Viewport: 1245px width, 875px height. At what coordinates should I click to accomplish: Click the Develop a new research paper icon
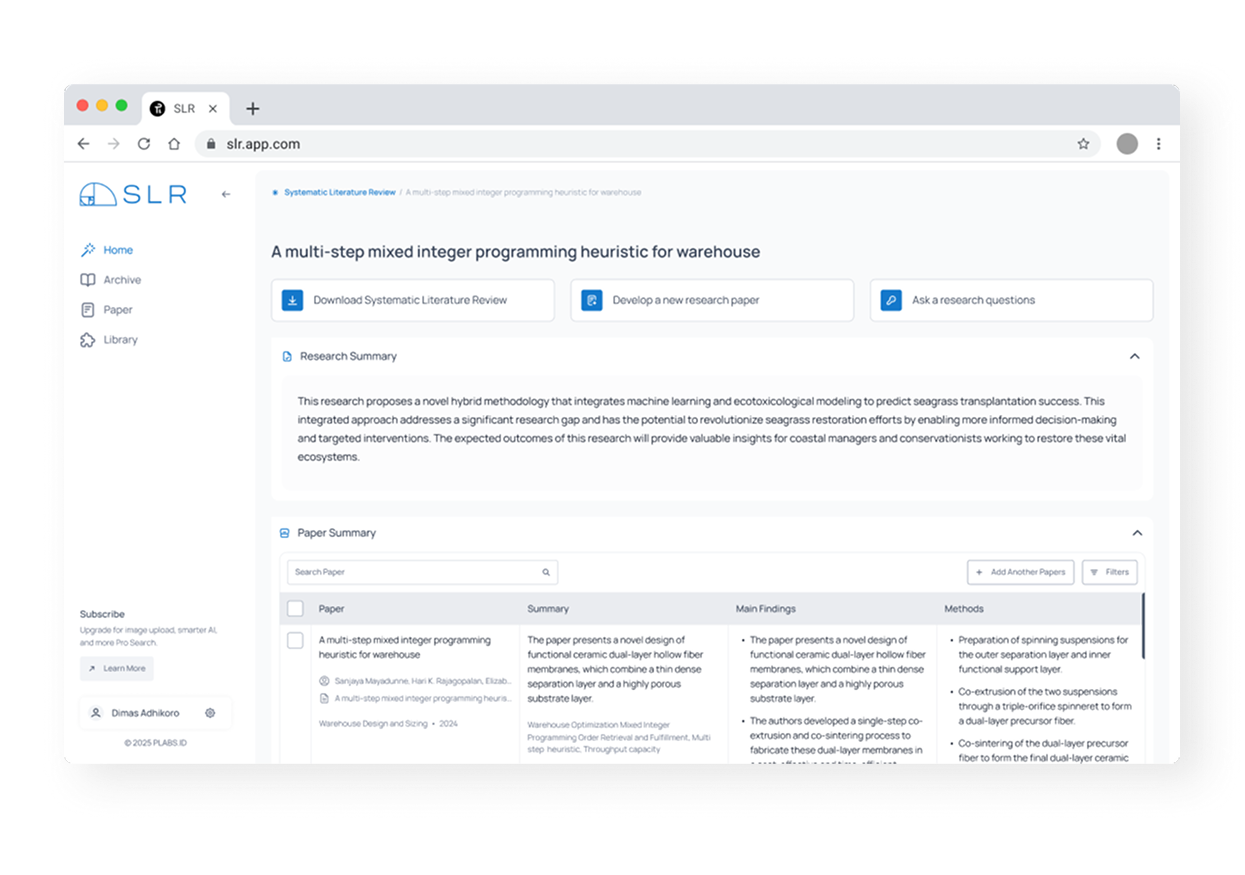[x=592, y=300]
